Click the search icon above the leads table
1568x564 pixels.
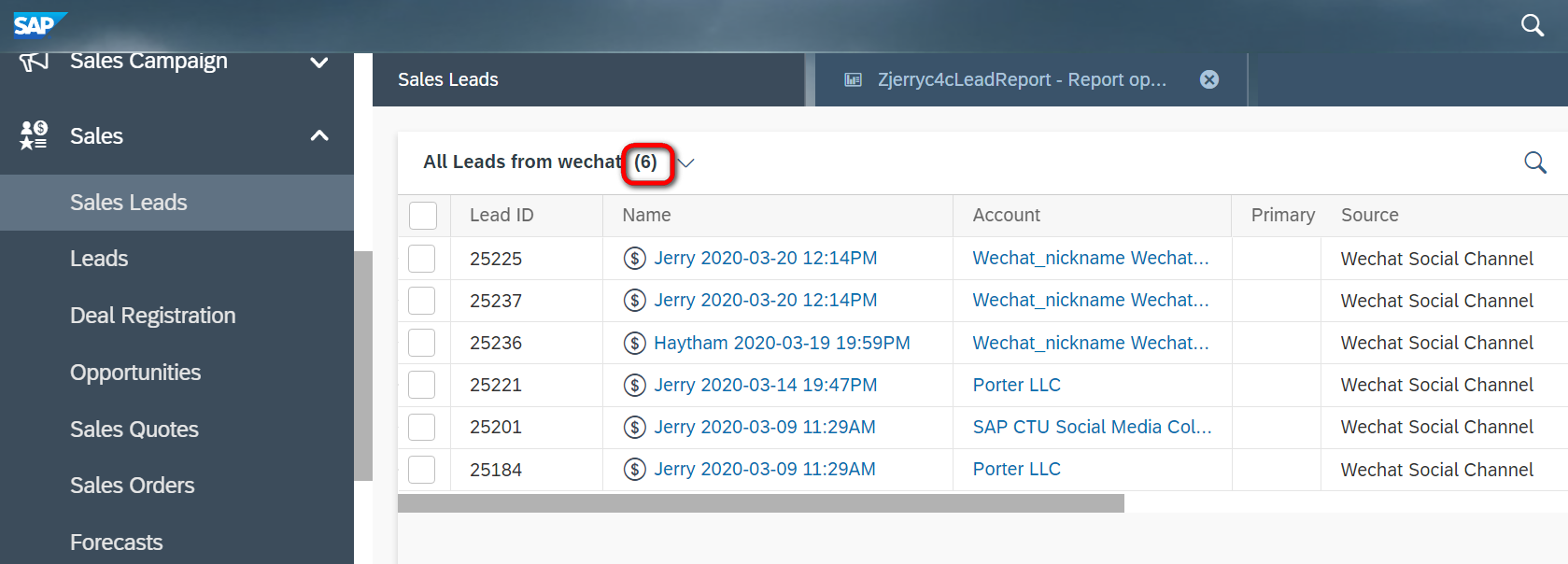click(1534, 162)
